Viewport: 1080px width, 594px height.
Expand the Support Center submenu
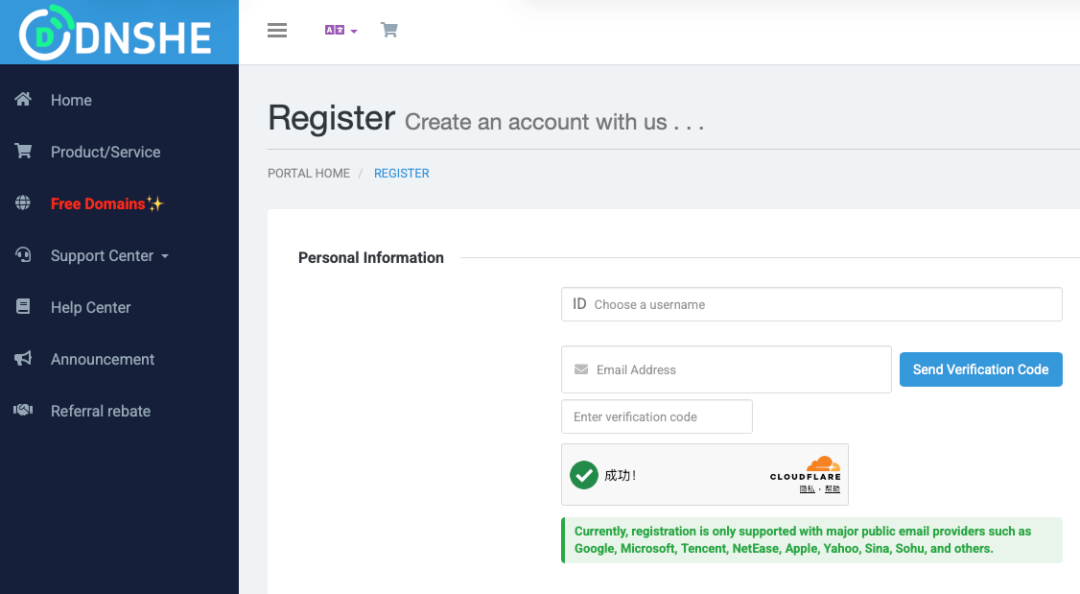tap(110, 256)
